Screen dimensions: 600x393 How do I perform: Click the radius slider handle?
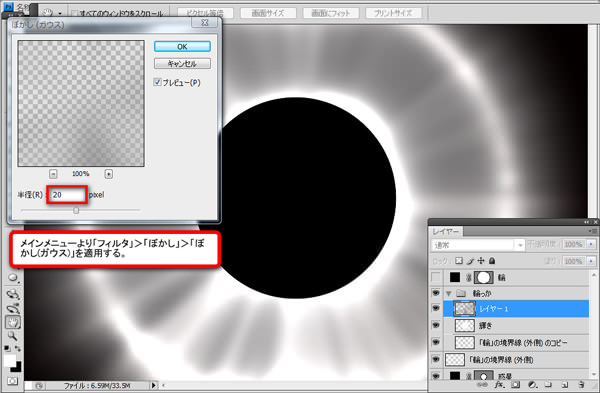click(x=76, y=210)
